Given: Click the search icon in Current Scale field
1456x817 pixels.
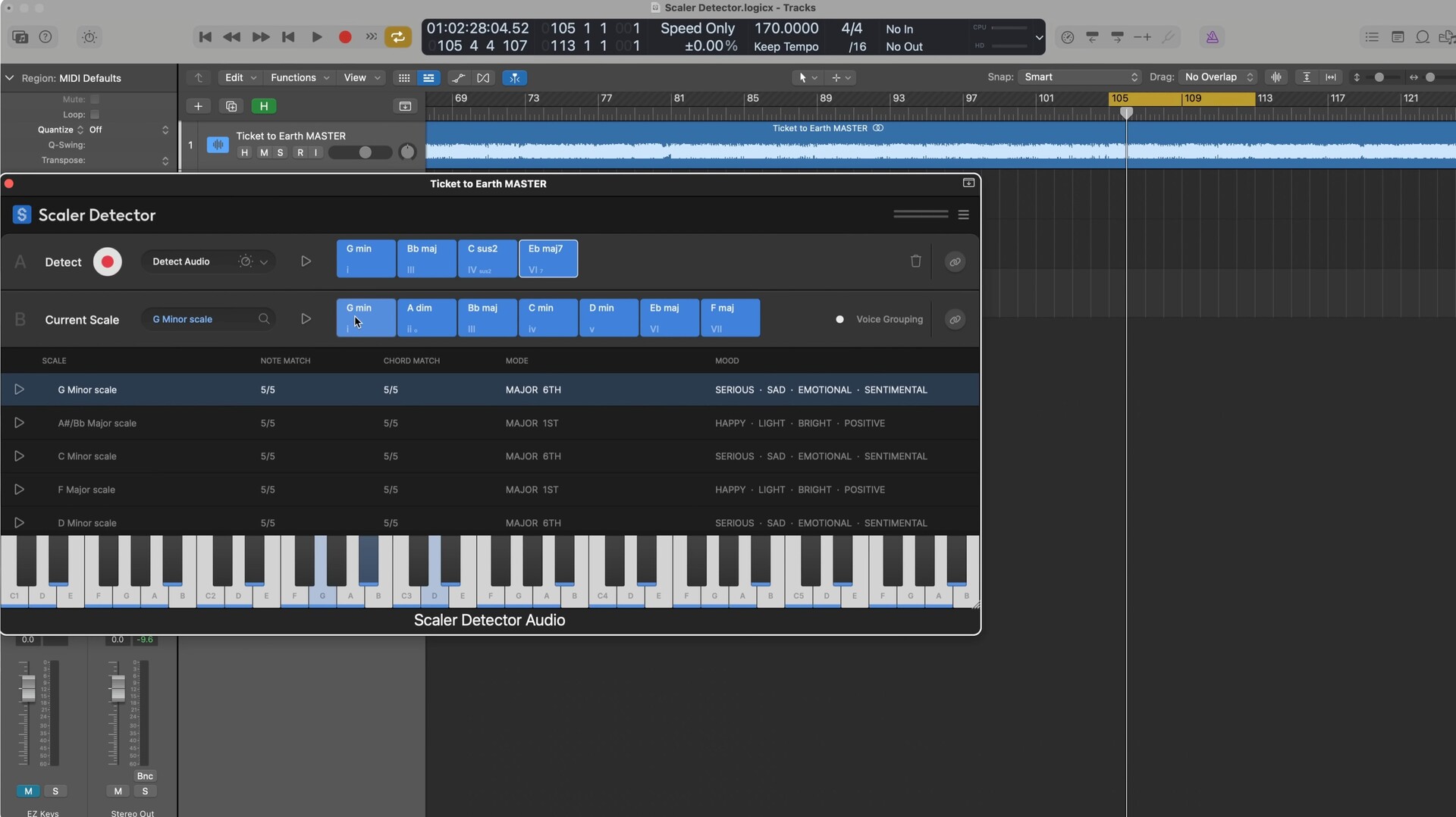Looking at the screenshot, I should [264, 319].
